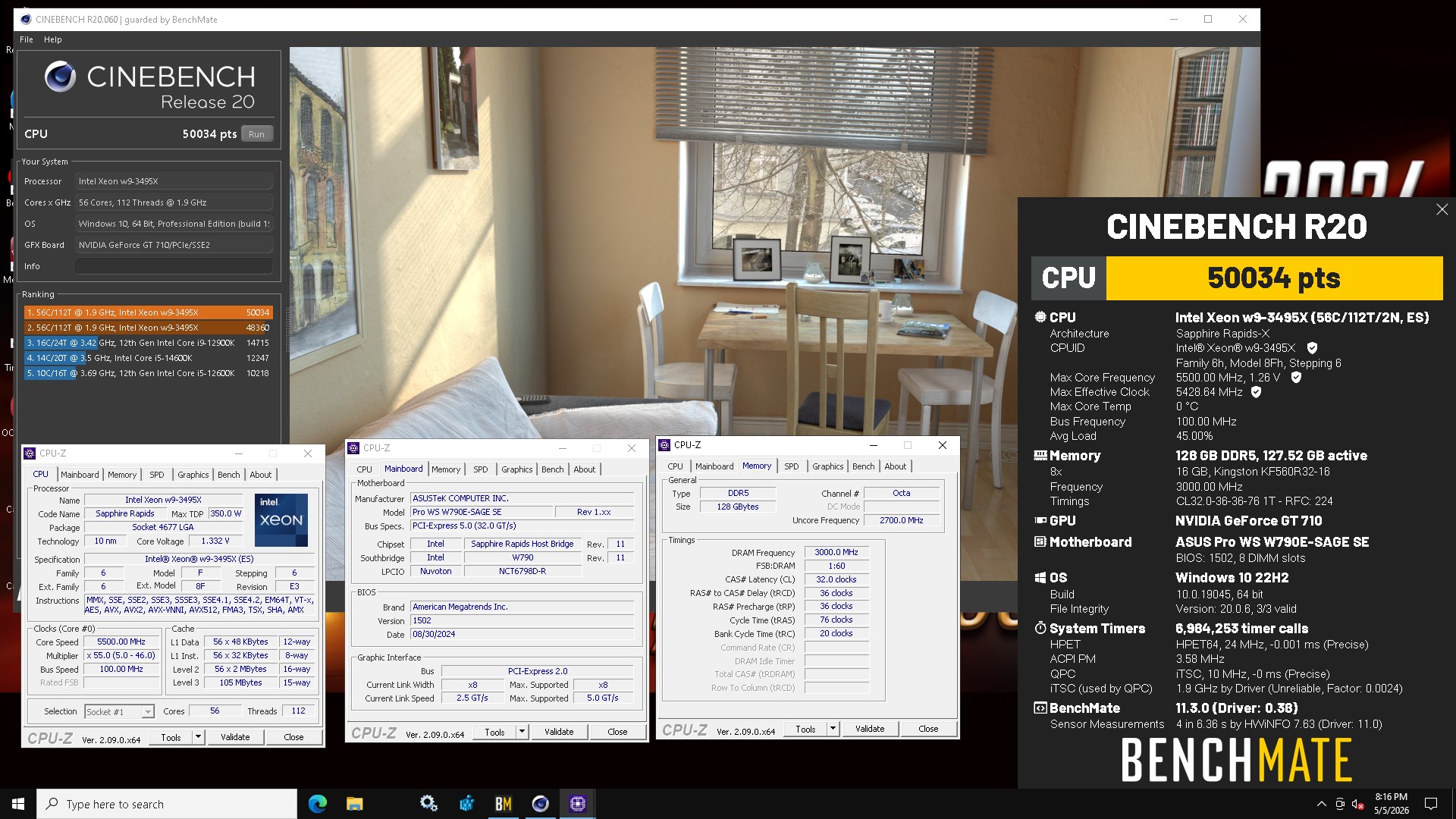Select the Core i9-12900K ranking entry

tap(148, 343)
